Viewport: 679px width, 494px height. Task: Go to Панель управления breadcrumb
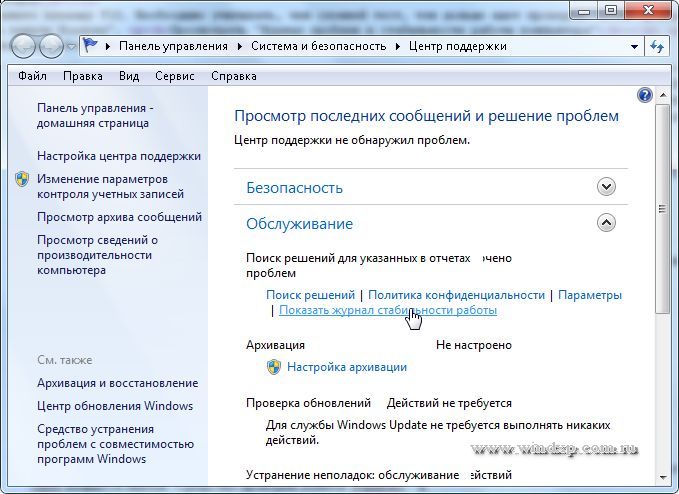click(173, 46)
